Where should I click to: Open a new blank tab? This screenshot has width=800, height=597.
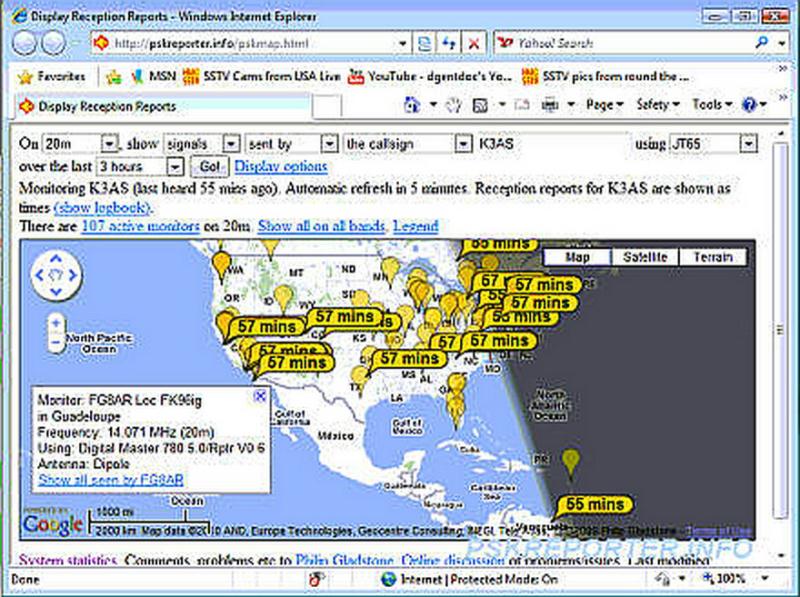(327, 106)
